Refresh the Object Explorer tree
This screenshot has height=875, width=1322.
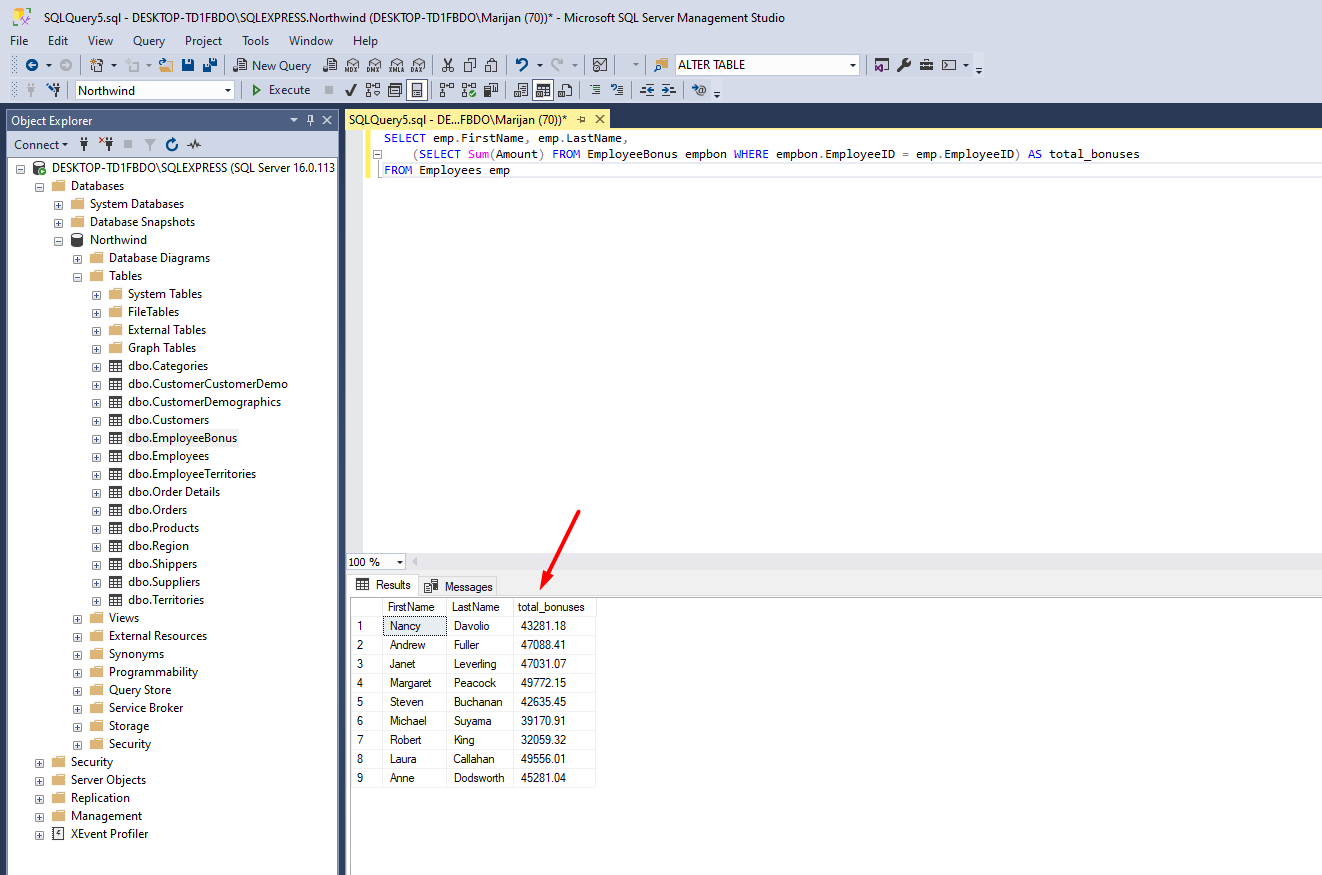(x=172, y=144)
